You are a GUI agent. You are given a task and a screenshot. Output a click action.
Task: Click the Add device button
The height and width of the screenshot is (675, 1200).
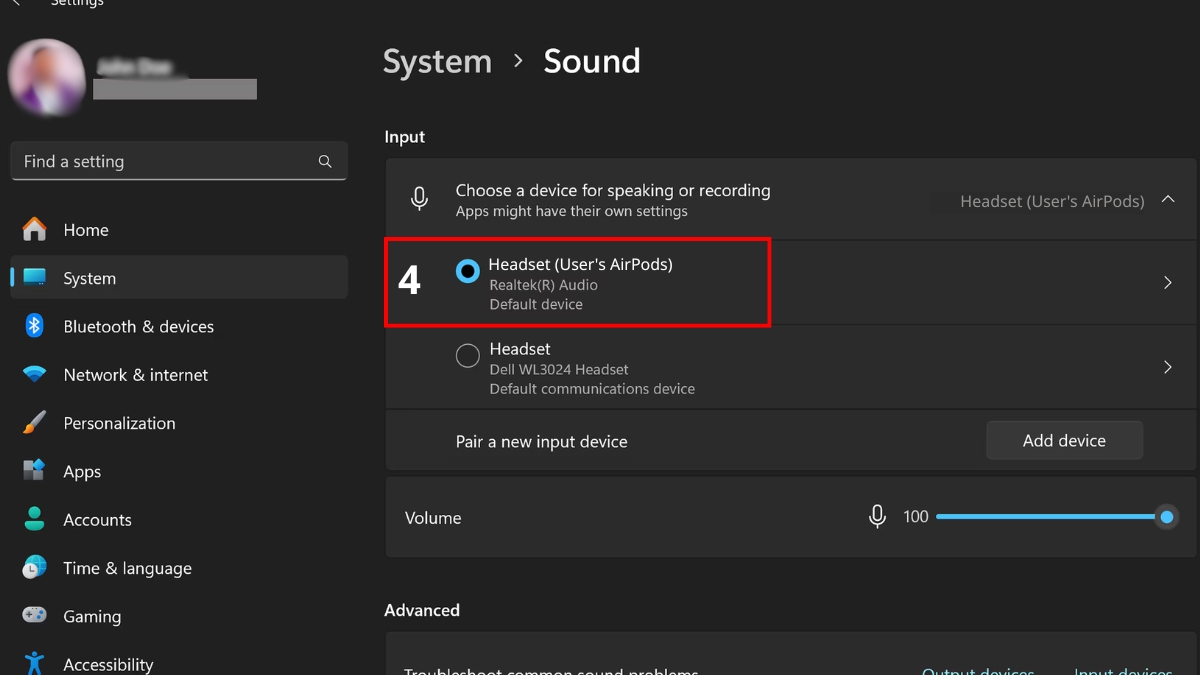click(x=1064, y=440)
